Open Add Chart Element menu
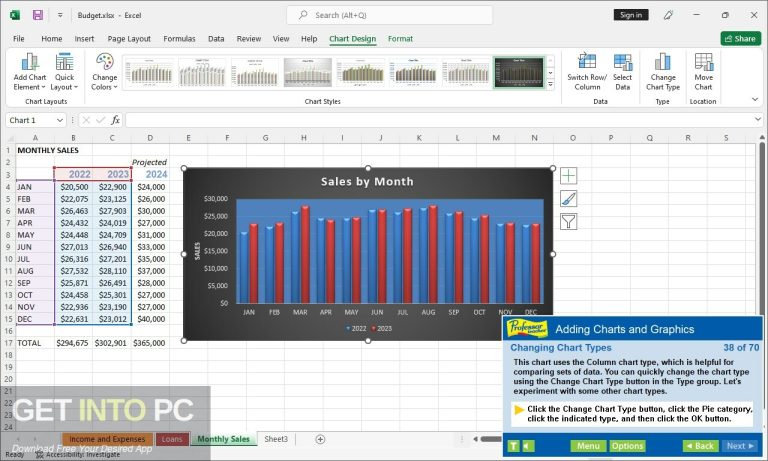 [x=29, y=72]
